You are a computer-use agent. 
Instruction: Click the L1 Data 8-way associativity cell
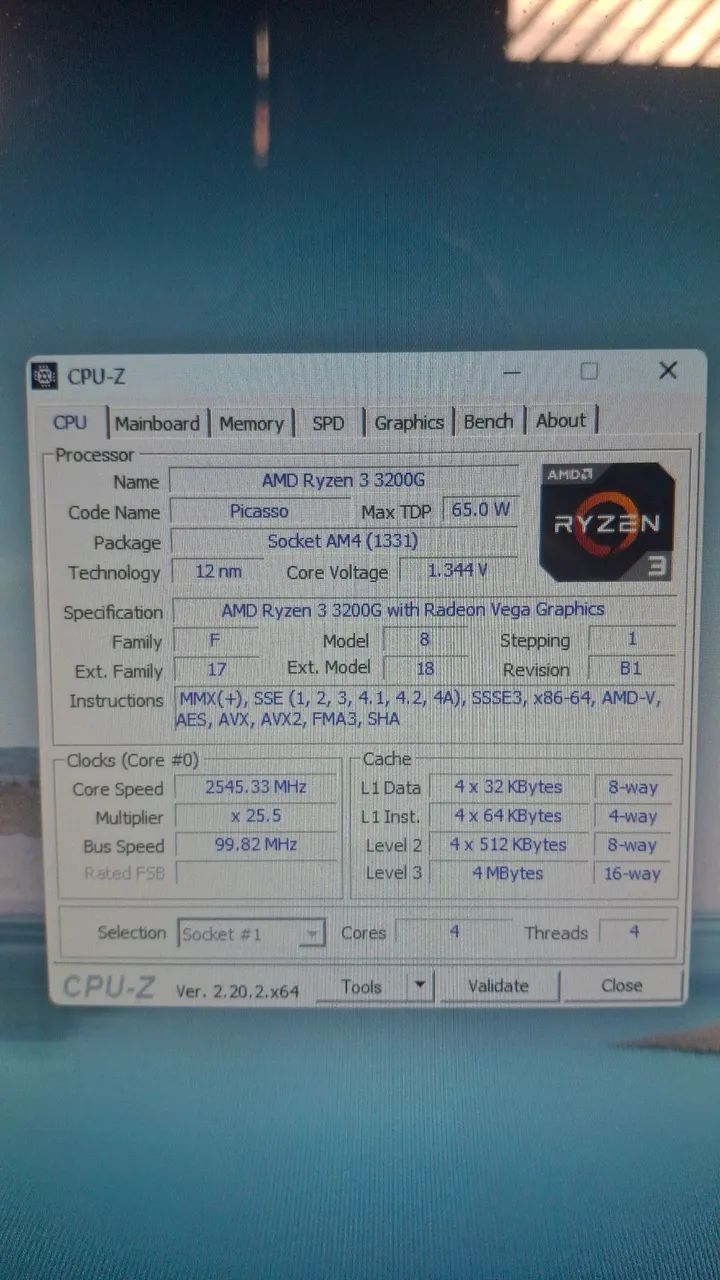[x=633, y=787]
